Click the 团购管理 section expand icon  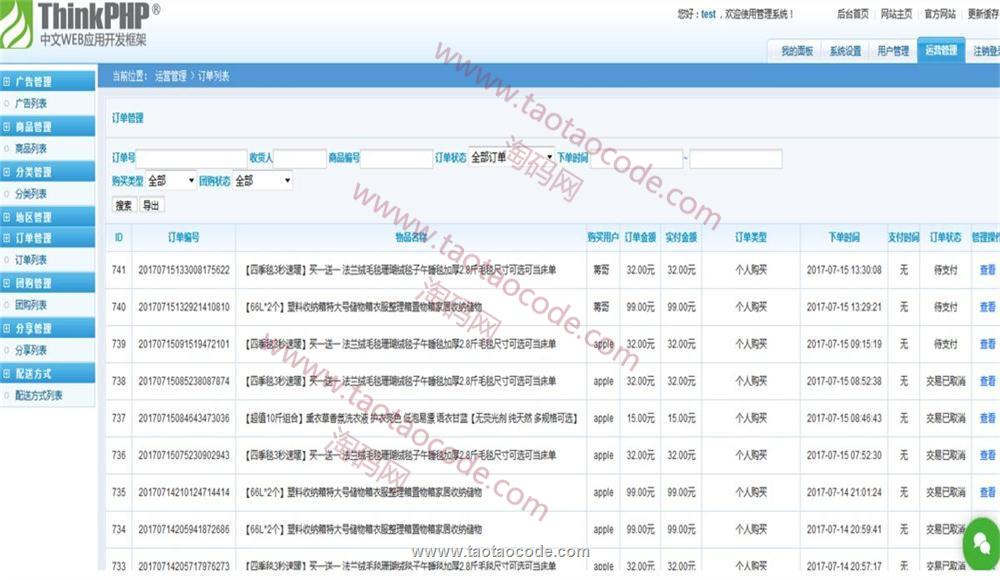pos(7,283)
